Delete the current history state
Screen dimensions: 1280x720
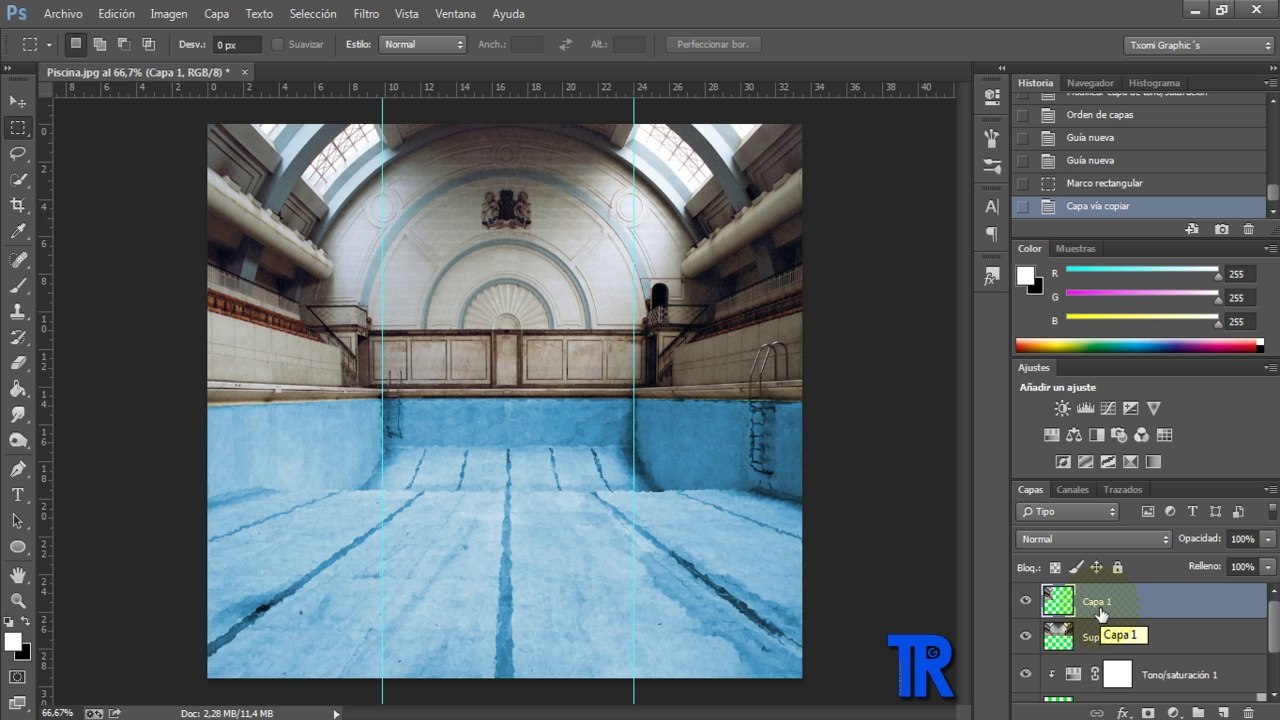click(1248, 229)
